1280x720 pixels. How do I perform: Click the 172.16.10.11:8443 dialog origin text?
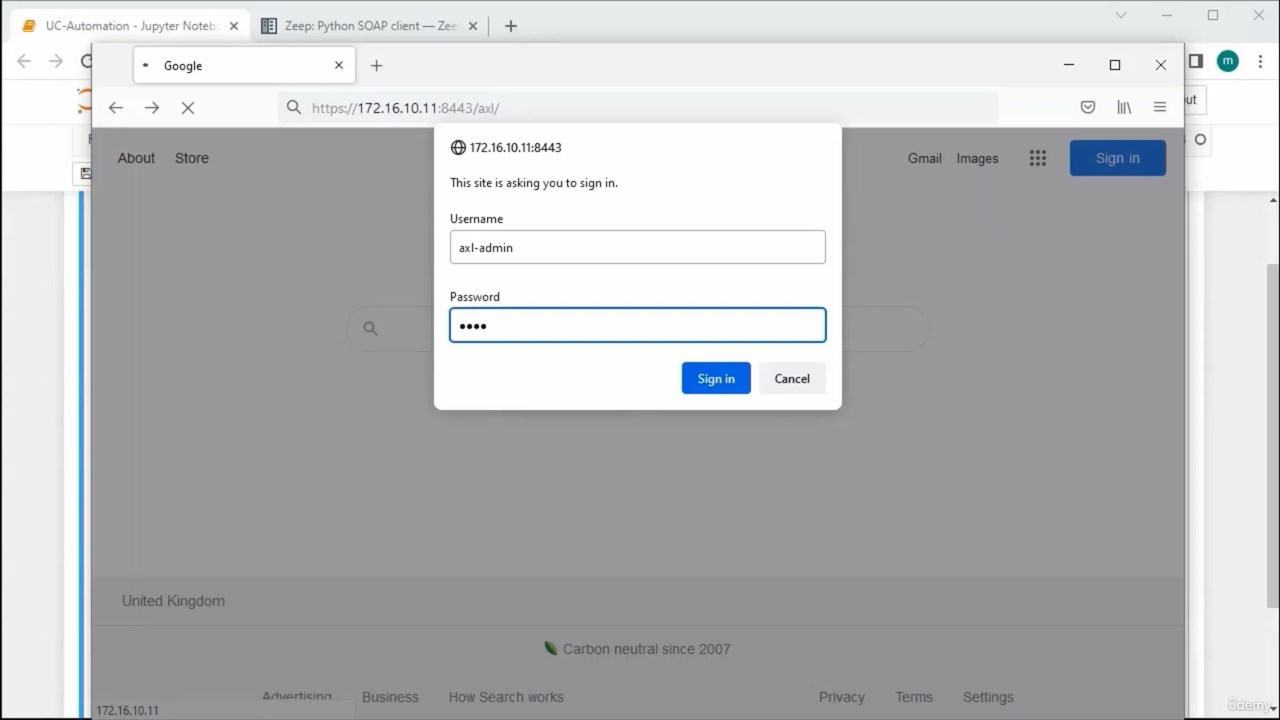(x=515, y=148)
